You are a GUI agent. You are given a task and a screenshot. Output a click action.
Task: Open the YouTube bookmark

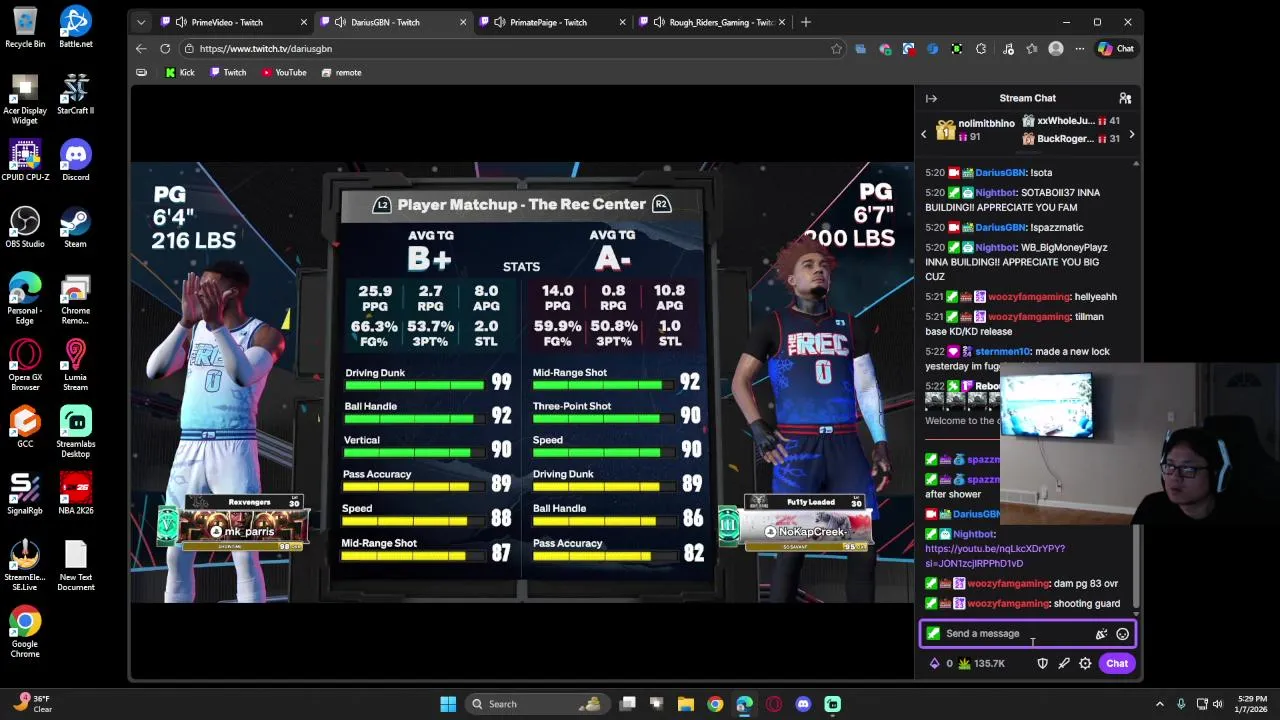(284, 72)
